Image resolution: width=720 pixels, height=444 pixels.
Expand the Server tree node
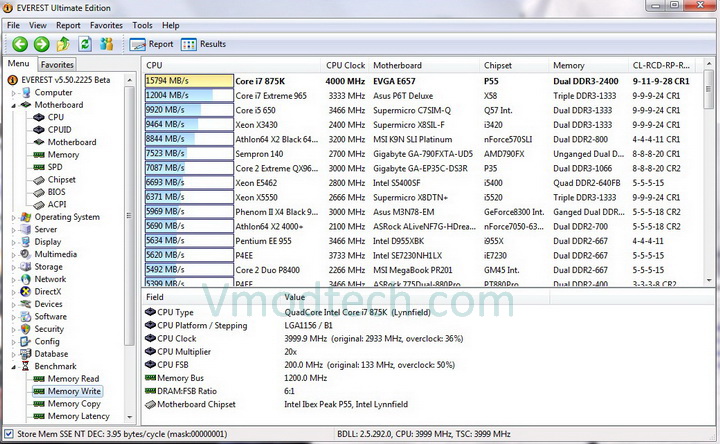point(13,230)
